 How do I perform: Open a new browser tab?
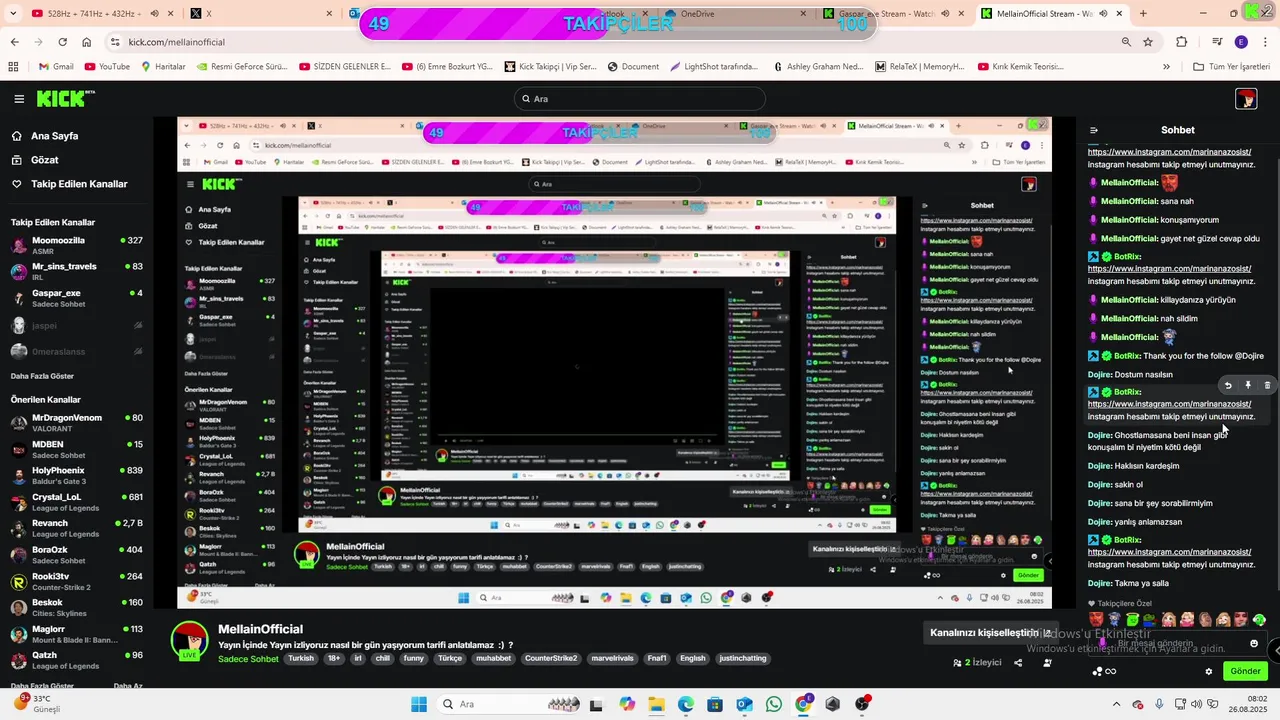(x=1143, y=14)
